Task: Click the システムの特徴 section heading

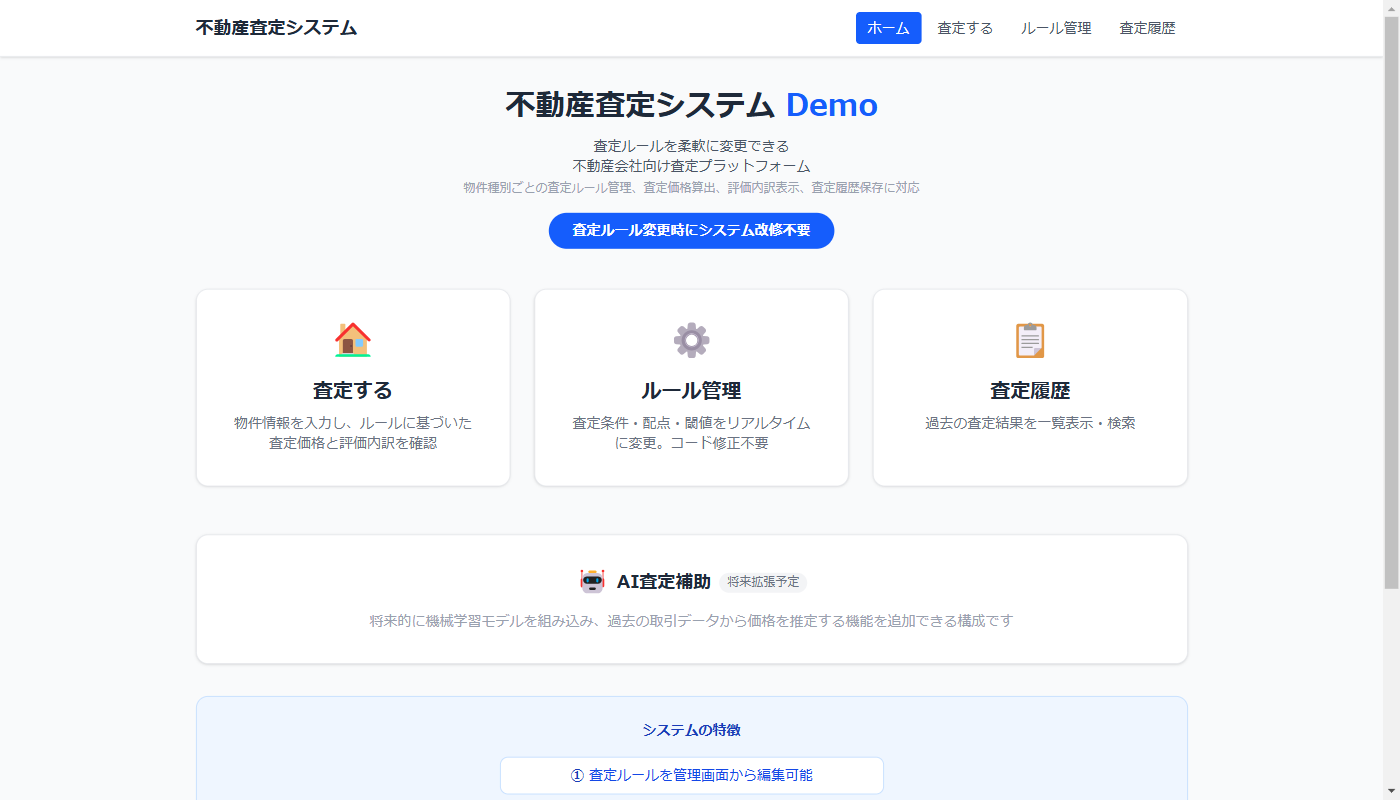Action: (691, 730)
